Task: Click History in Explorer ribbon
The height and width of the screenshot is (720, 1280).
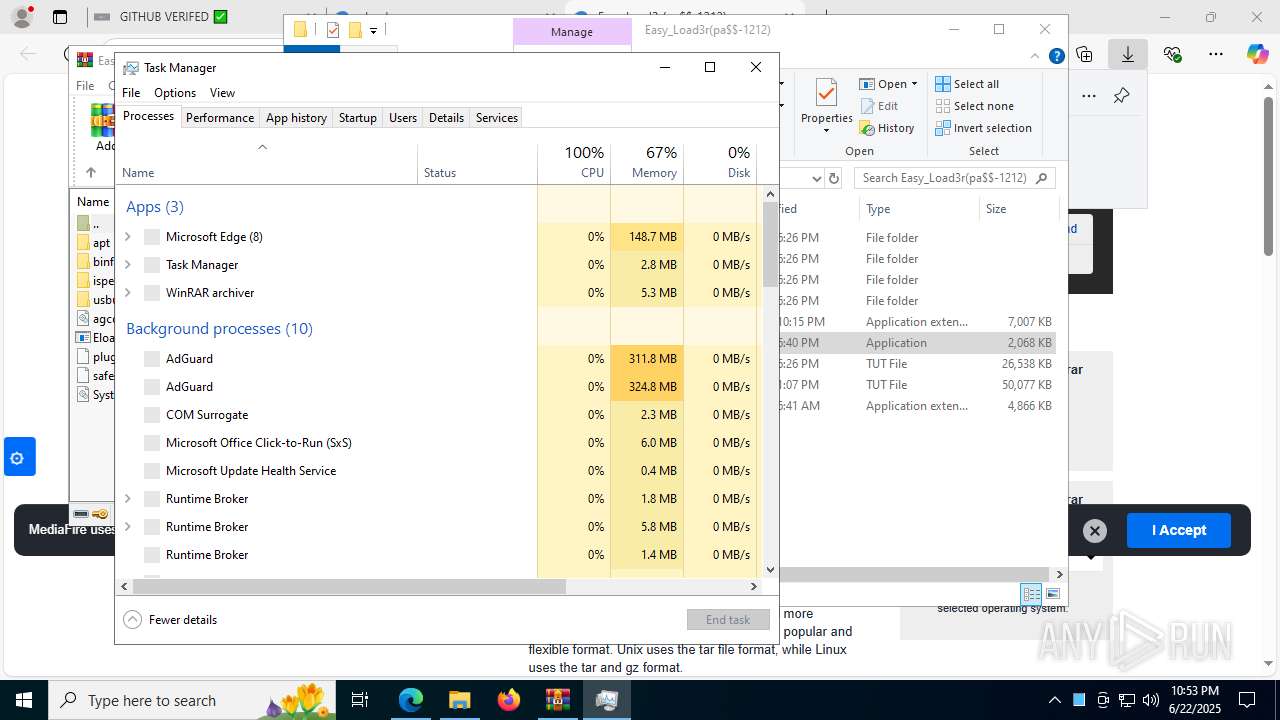Action: [x=887, y=128]
